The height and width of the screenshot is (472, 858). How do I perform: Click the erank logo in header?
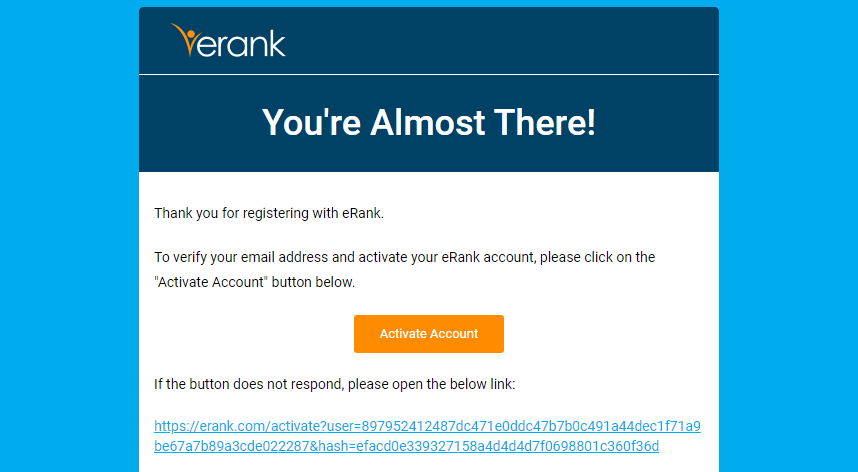point(228,40)
